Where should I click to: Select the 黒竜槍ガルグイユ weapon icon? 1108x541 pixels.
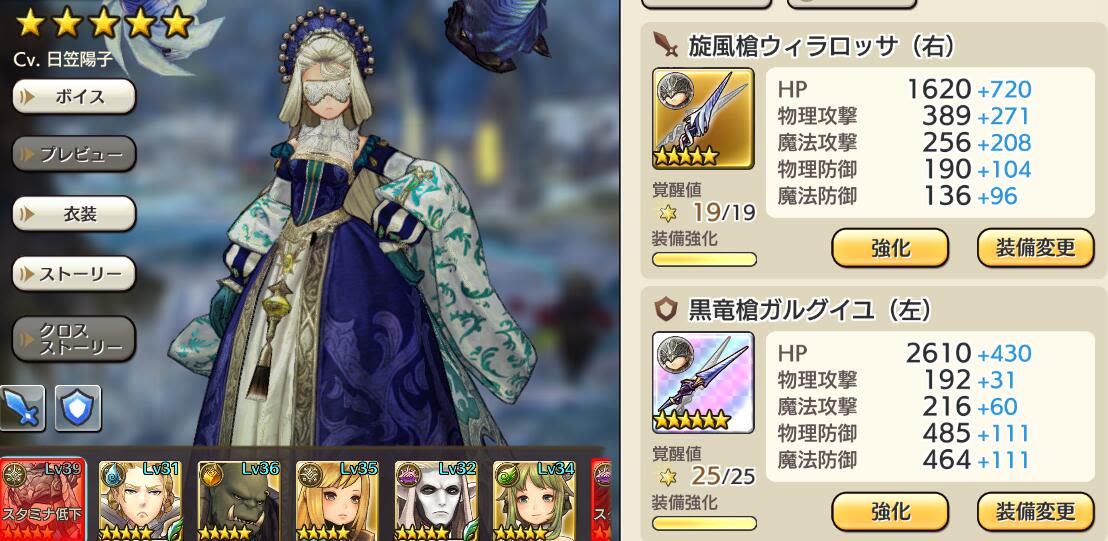(x=703, y=382)
